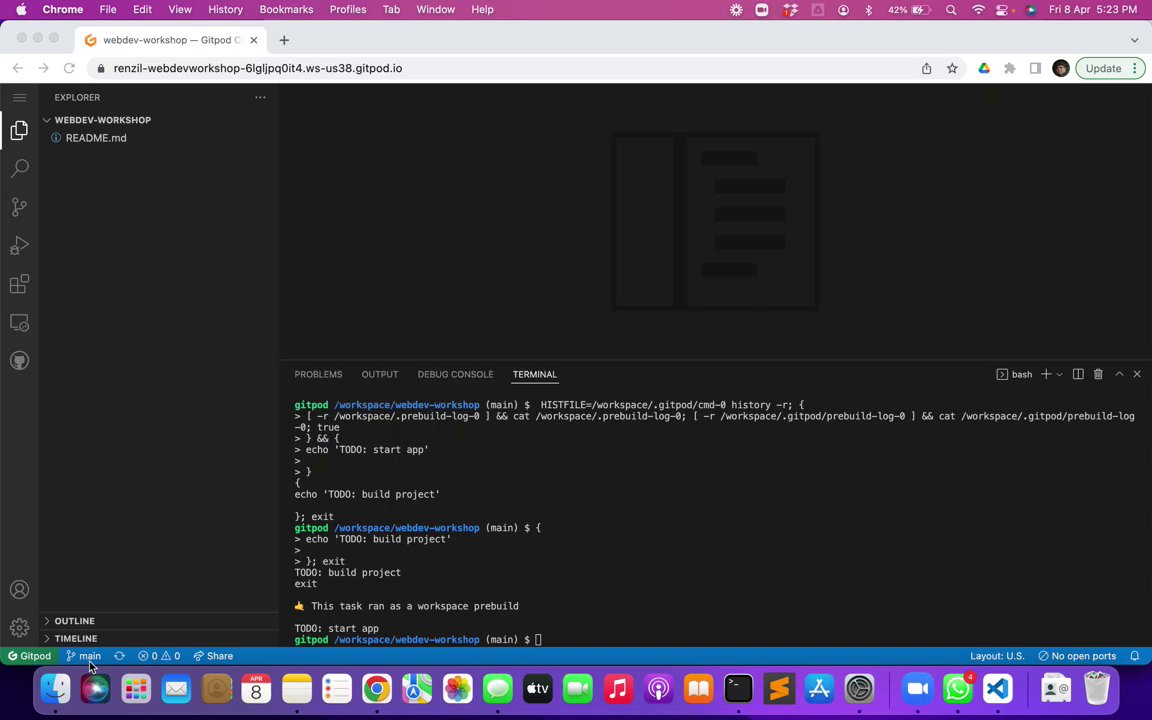
Task: Open Chrome profile avatar
Action: coord(1060,68)
